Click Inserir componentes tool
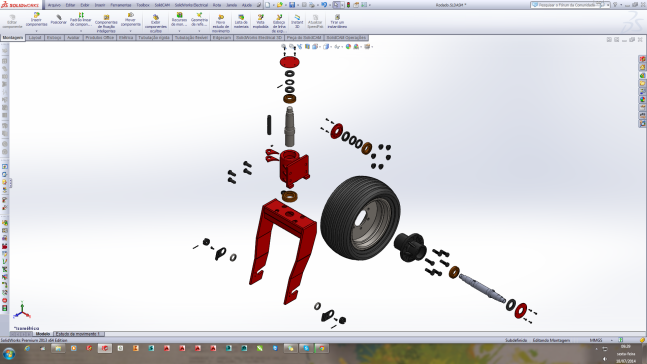 click(37, 19)
